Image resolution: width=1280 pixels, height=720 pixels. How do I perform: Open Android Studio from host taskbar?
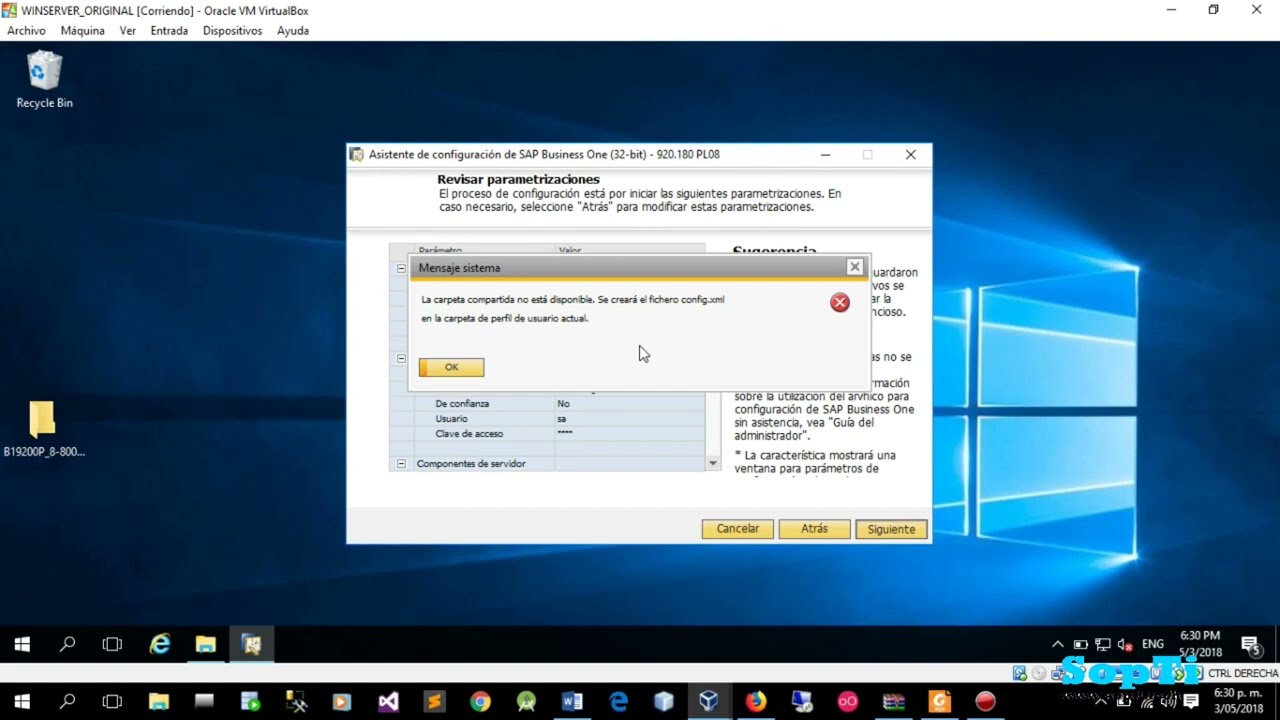526,701
